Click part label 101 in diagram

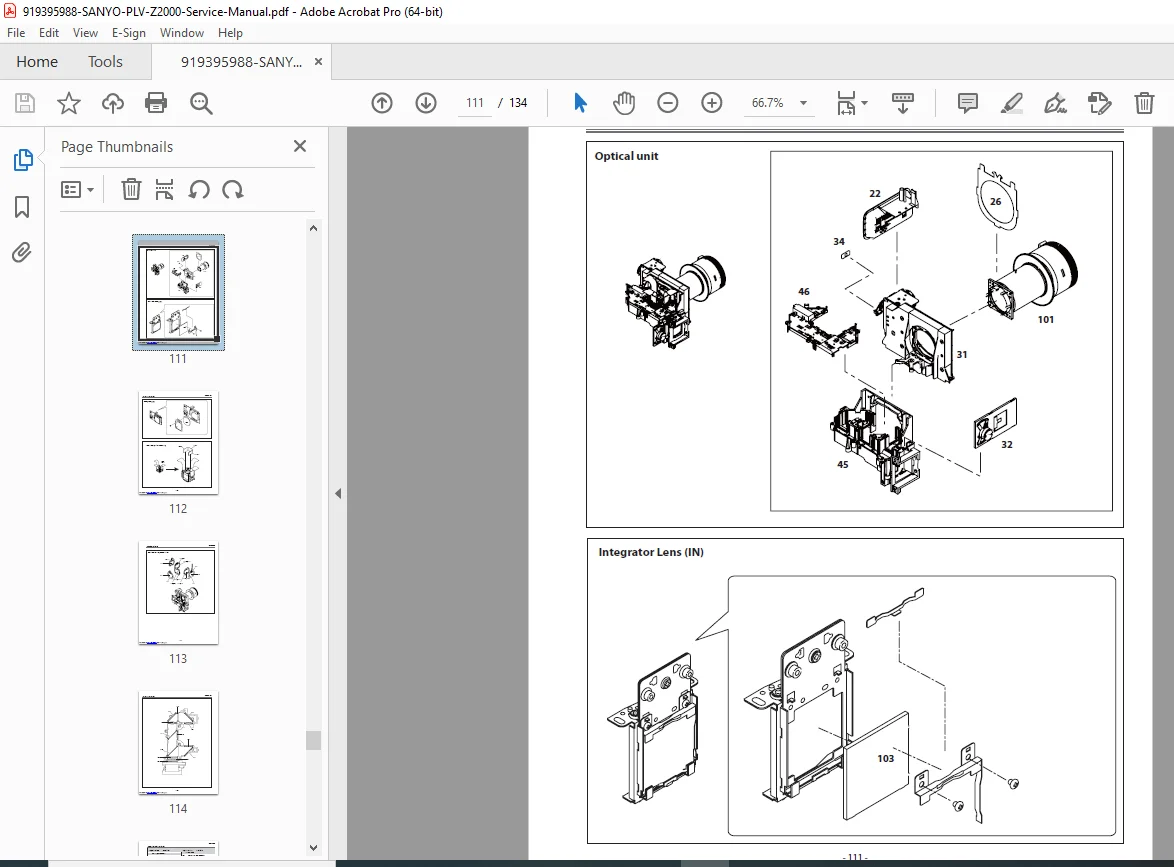[x=1045, y=320]
